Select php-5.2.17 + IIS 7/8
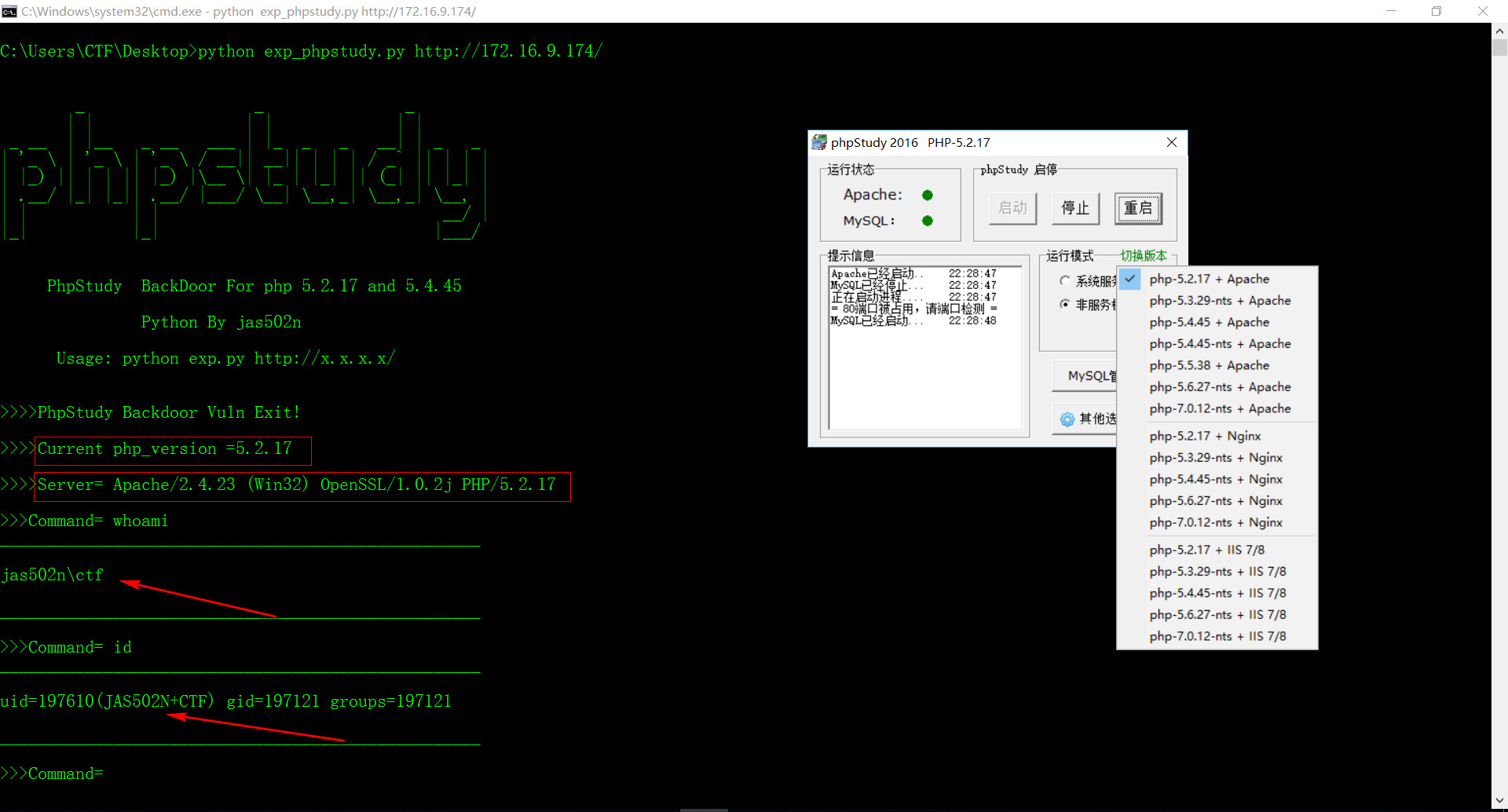The height and width of the screenshot is (812, 1508). pyautogui.click(x=1217, y=550)
